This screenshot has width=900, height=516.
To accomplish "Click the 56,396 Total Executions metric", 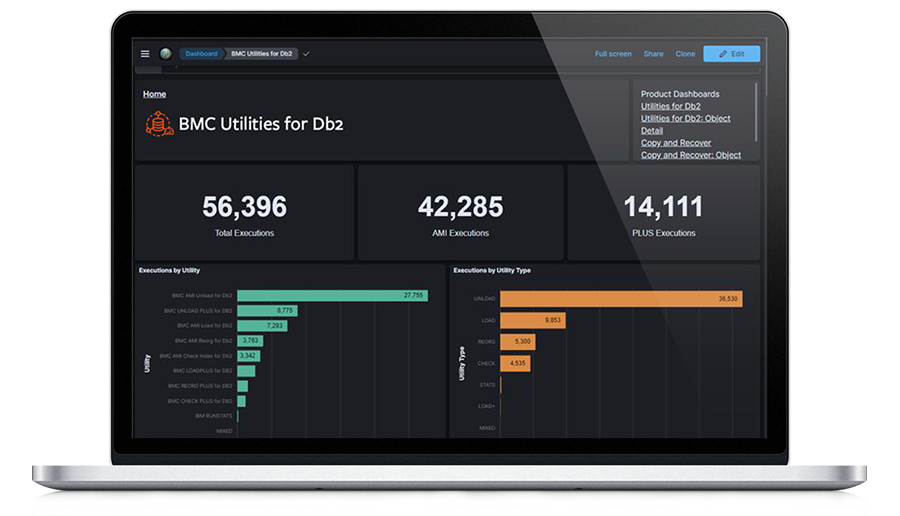I will pos(244,213).
